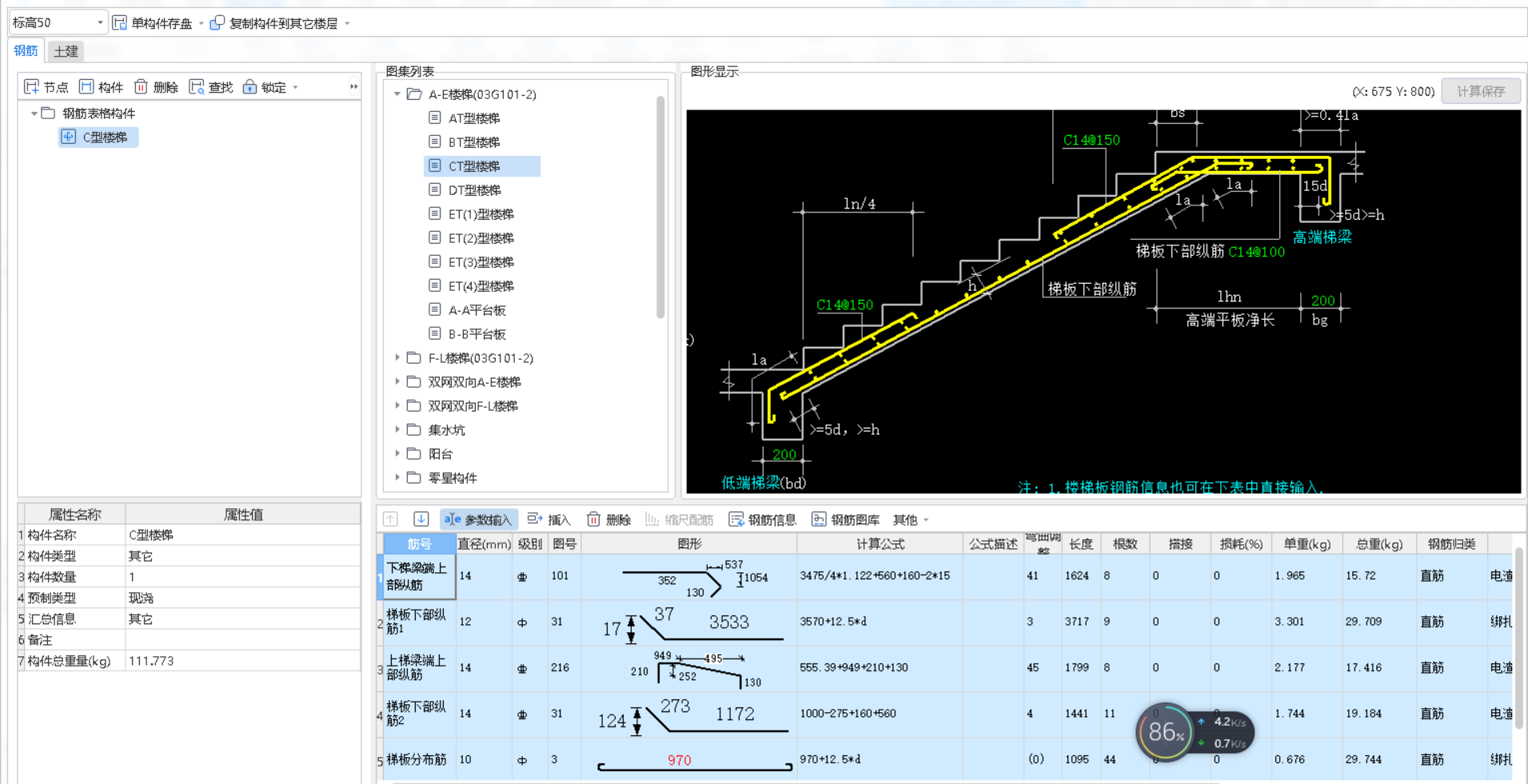Open the 钢筋信息 toolbar button
This screenshot has height=784, width=1528.
pos(763,519)
